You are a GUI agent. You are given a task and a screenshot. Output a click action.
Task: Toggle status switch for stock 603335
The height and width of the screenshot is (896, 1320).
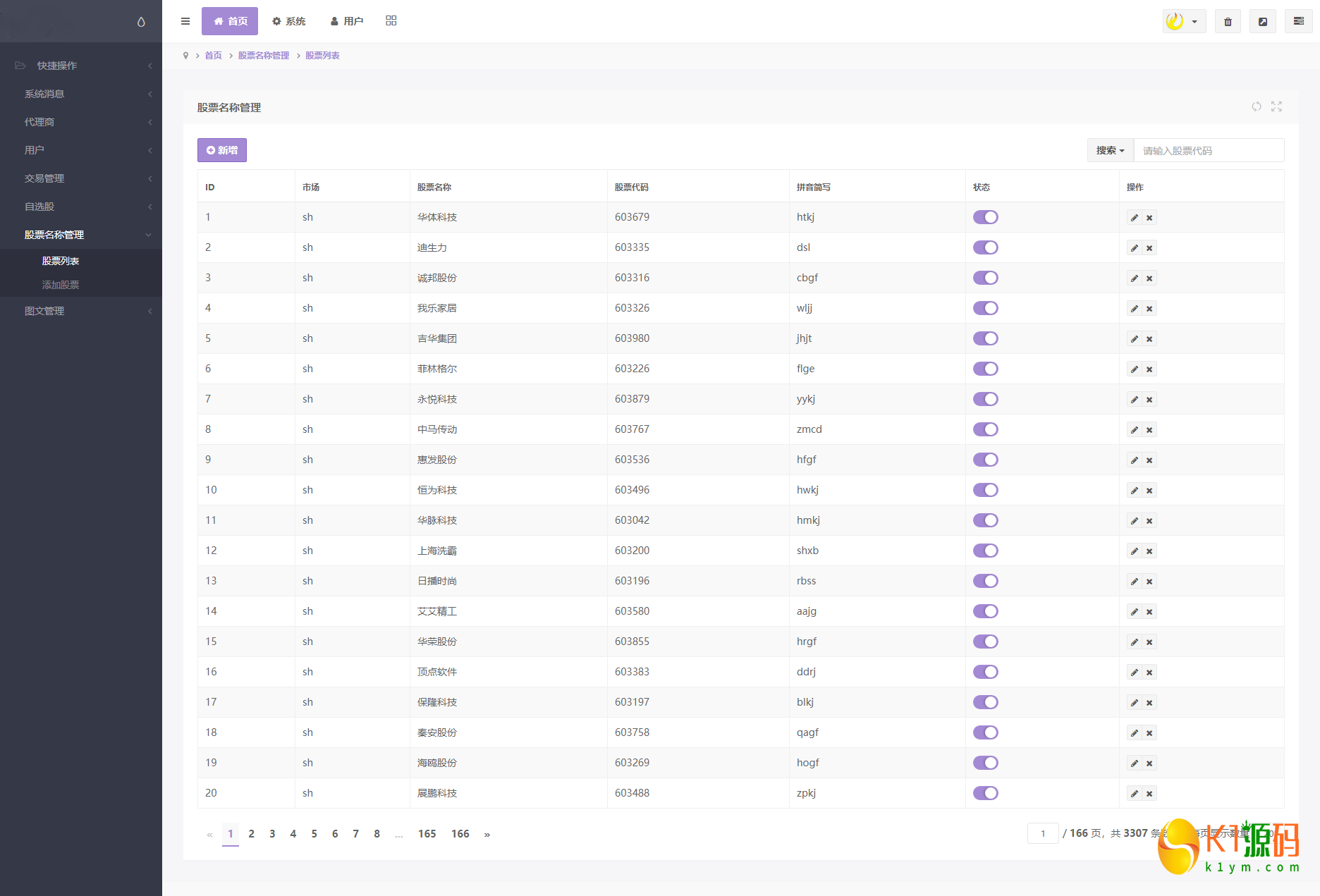pyautogui.click(x=985, y=247)
